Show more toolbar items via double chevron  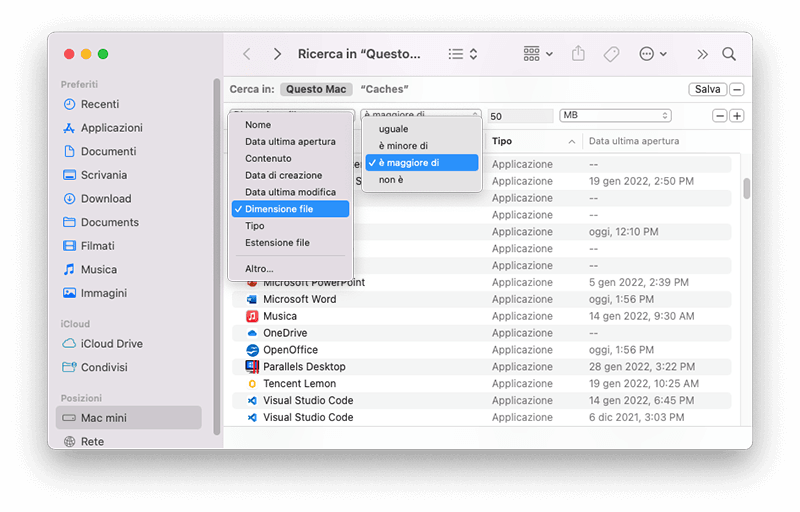click(703, 54)
